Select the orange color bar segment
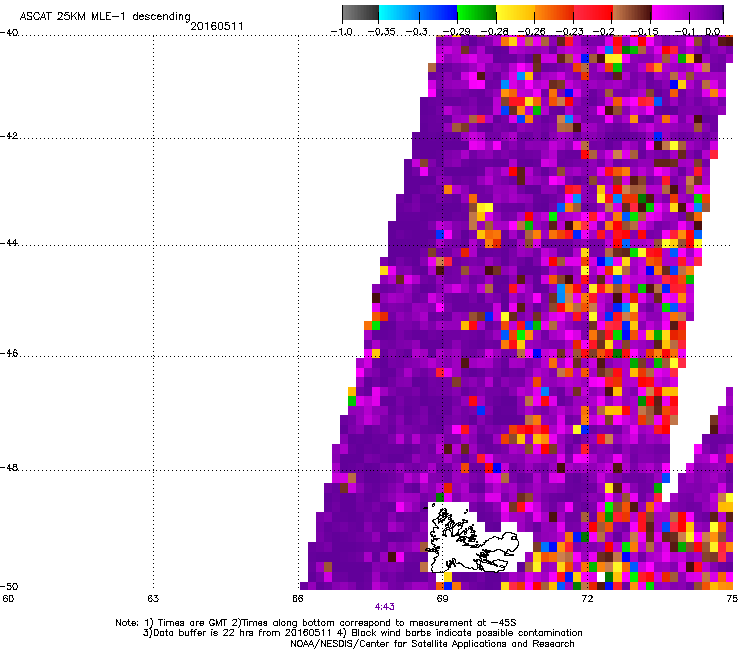Screen dimensions: 740x650 [x=554, y=13]
